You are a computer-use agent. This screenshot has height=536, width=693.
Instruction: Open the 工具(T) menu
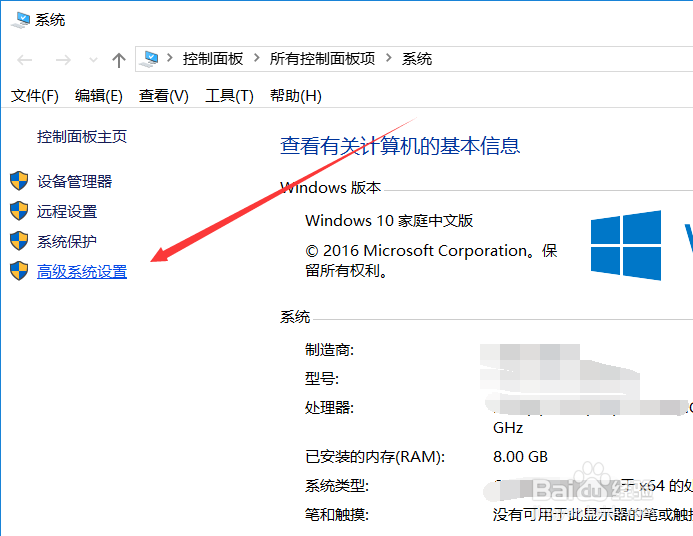coord(229,95)
